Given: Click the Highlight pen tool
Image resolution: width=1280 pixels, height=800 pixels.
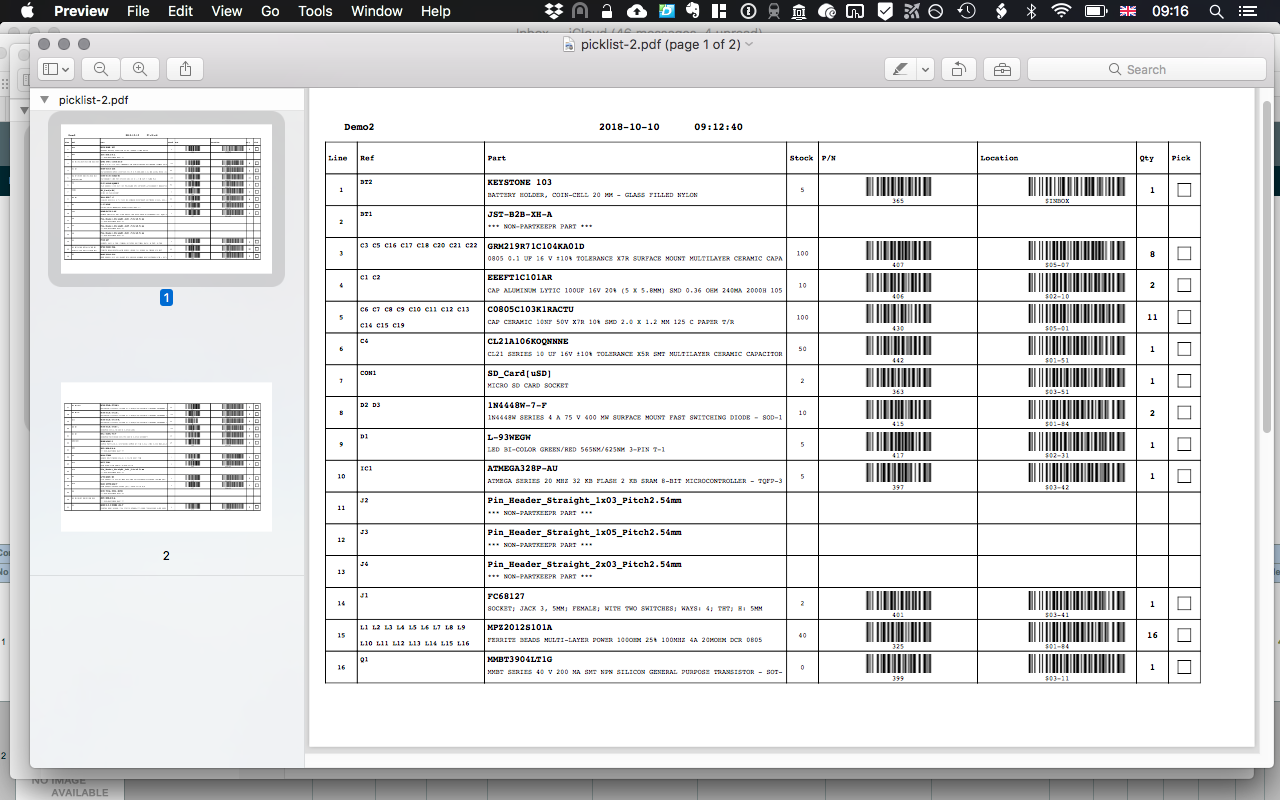Looking at the screenshot, I should pos(901,69).
